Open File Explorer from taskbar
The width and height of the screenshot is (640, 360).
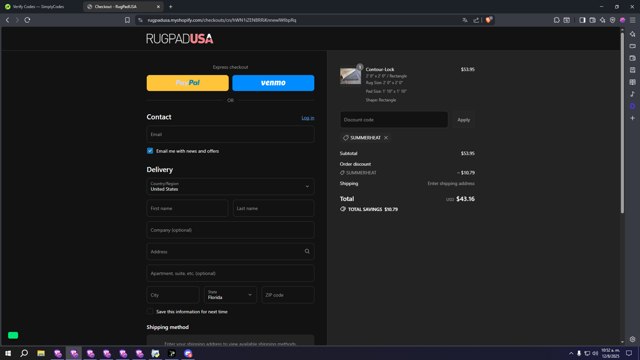tap(41, 353)
